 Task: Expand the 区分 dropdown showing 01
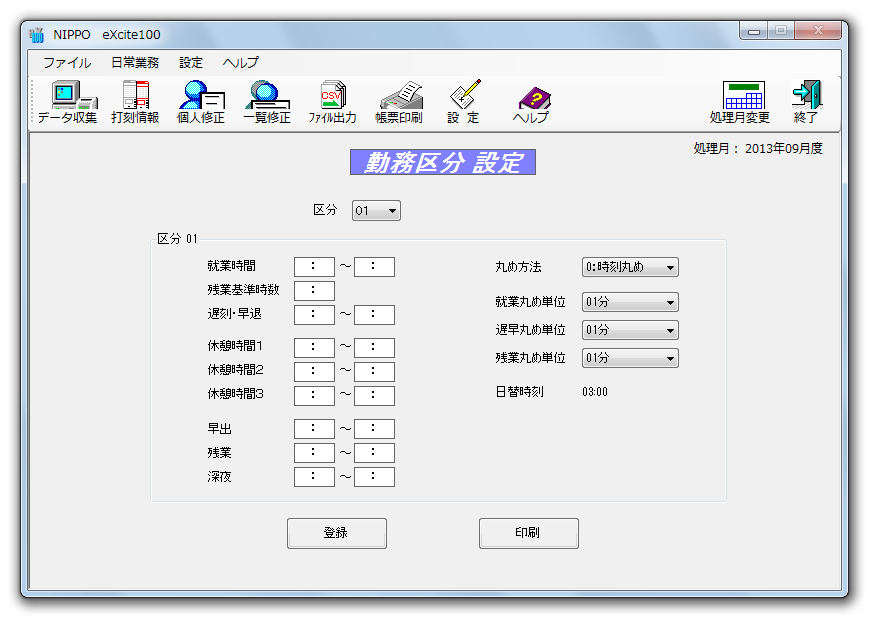[376, 211]
